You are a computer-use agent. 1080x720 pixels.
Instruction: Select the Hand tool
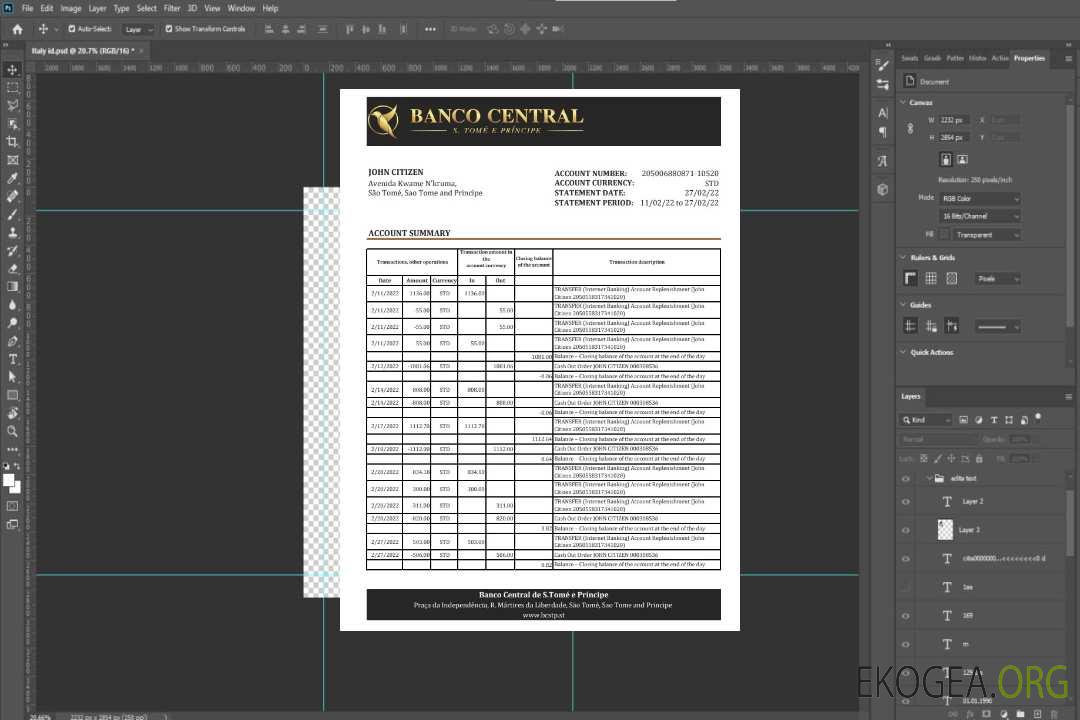click(12, 413)
